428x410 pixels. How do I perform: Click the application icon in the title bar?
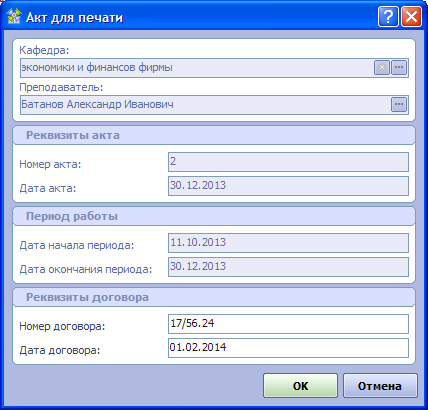pos(14,16)
